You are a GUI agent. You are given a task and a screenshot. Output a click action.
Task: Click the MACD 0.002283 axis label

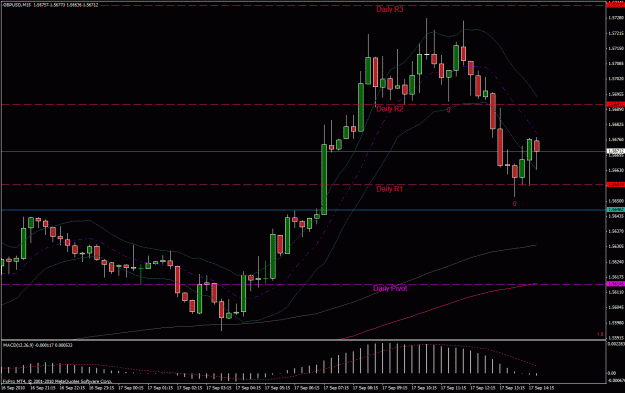(616, 343)
